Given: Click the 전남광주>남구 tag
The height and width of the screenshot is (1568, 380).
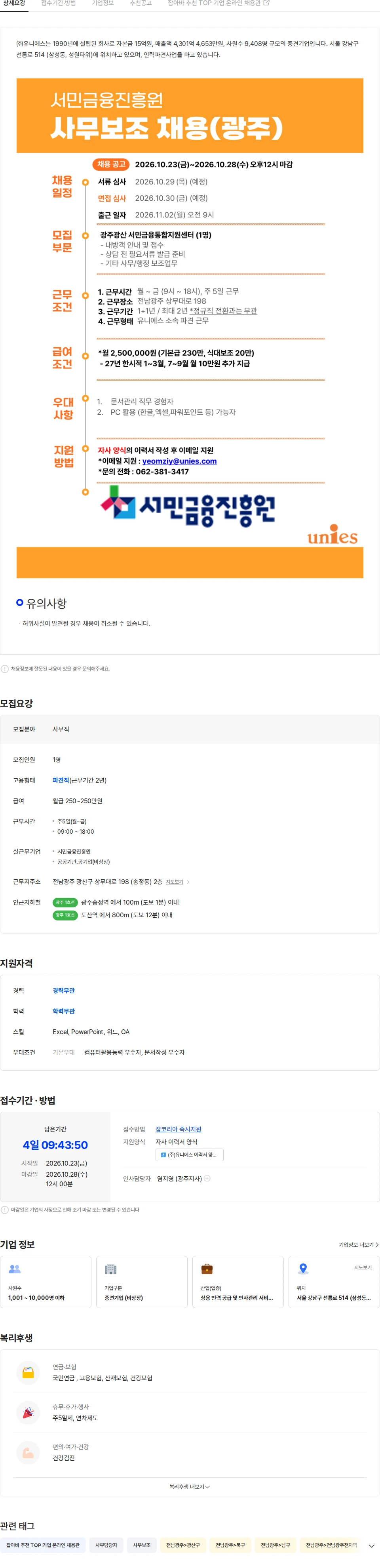Looking at the screenshot, I should tap(275, 1545).
